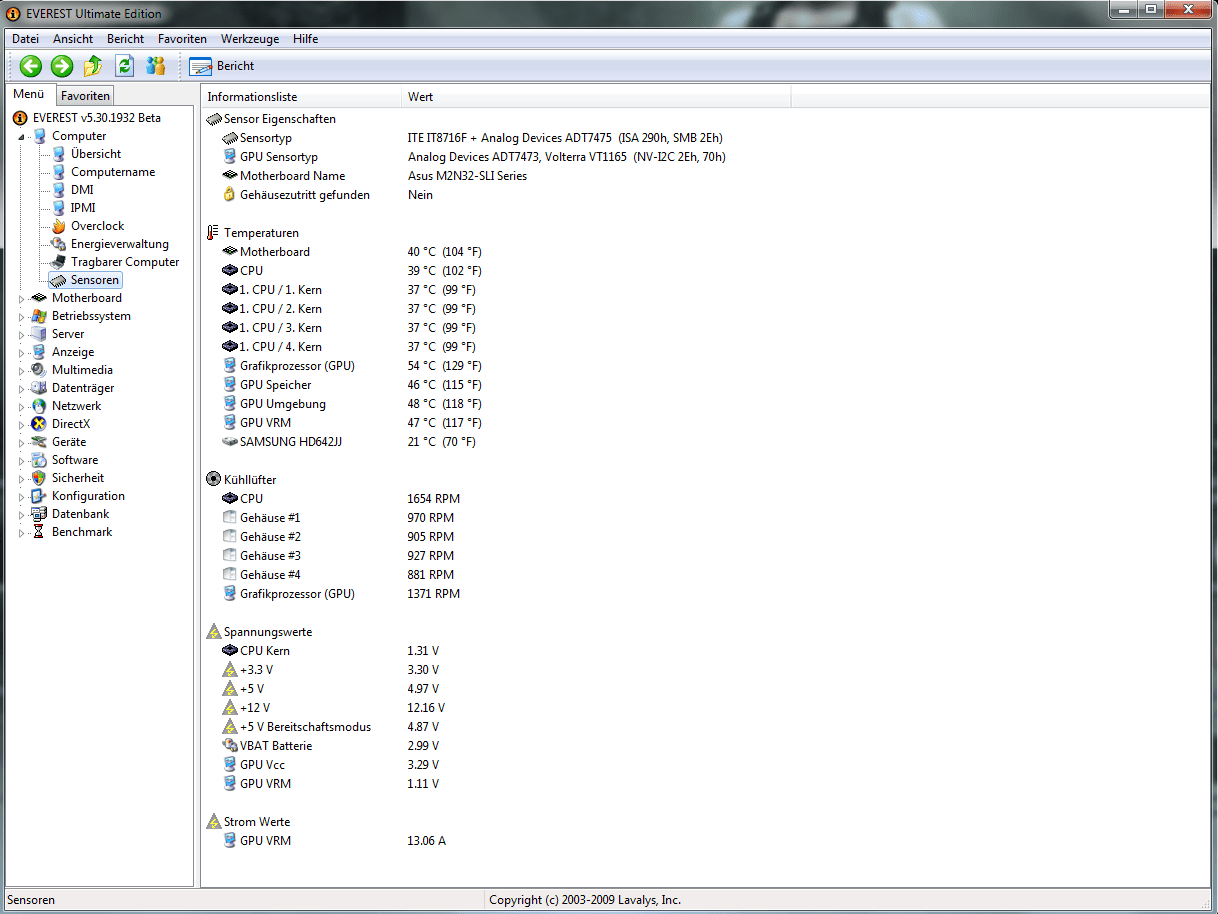The height and width of the screenshot is (914, 1218).
Task: Expand the Multimedia tree node
Action: point(22,370)
